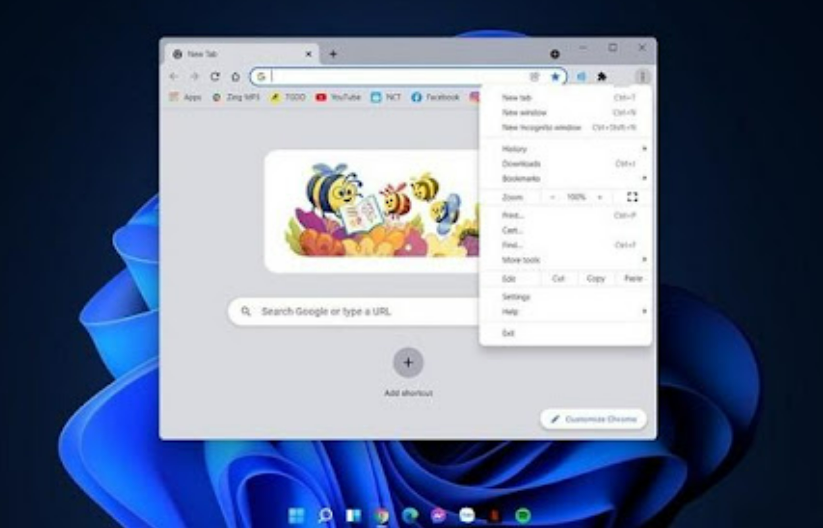Choose Cast... from the menu
This screenshot has width=823, height=528.
pos(566,230)
